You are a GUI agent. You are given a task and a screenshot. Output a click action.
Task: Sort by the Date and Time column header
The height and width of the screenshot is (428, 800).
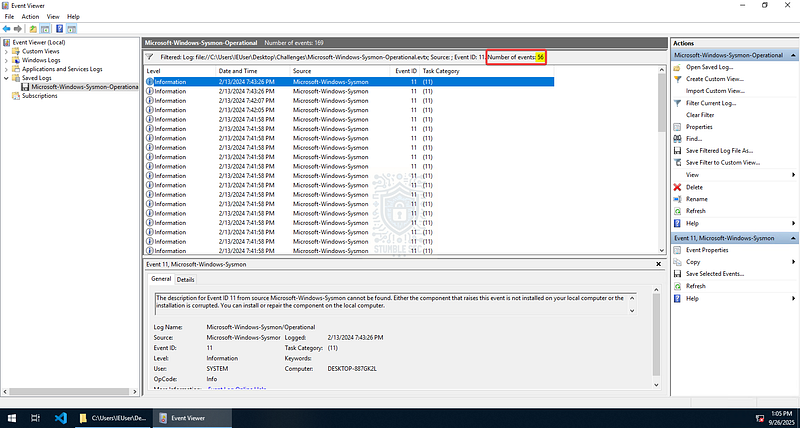(x=252, y=71)
